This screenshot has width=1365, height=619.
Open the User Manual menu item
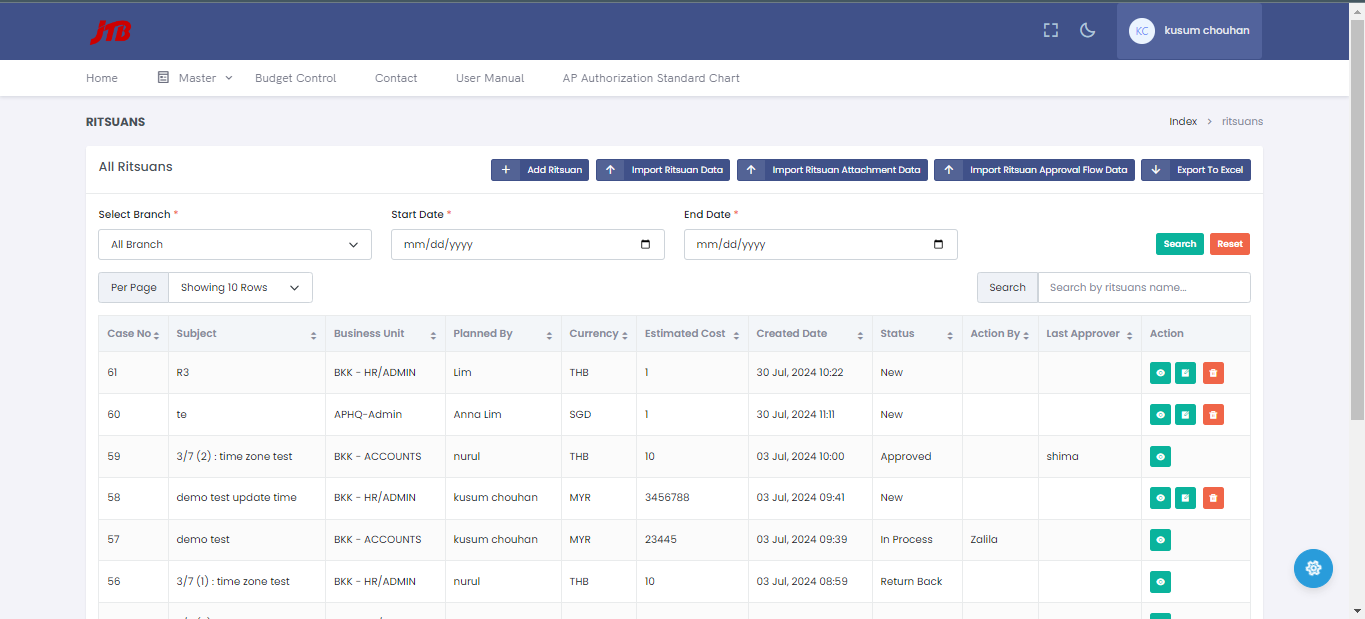(489, 78)
